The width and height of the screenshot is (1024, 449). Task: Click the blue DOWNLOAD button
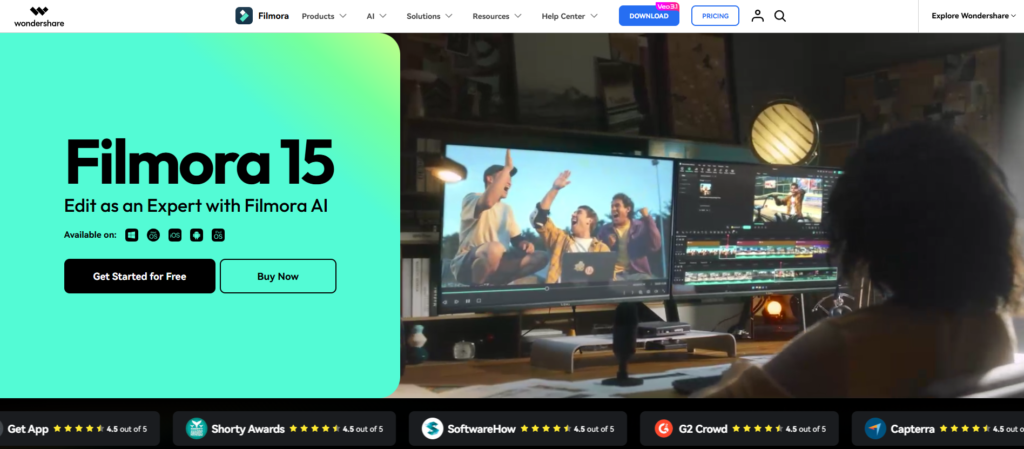648,16
